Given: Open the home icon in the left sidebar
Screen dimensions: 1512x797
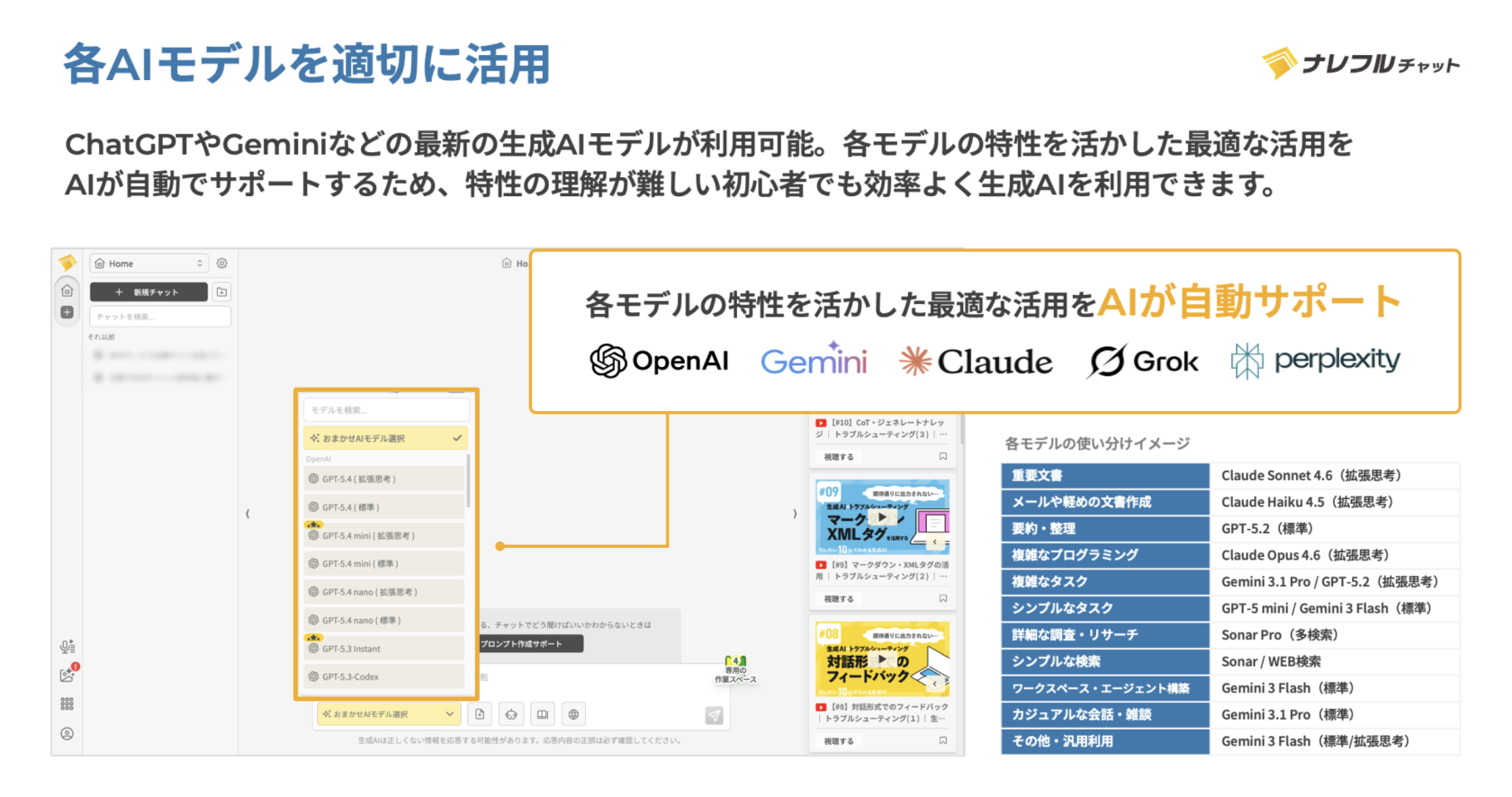Looking at the screenshot, I should [67, 291].
